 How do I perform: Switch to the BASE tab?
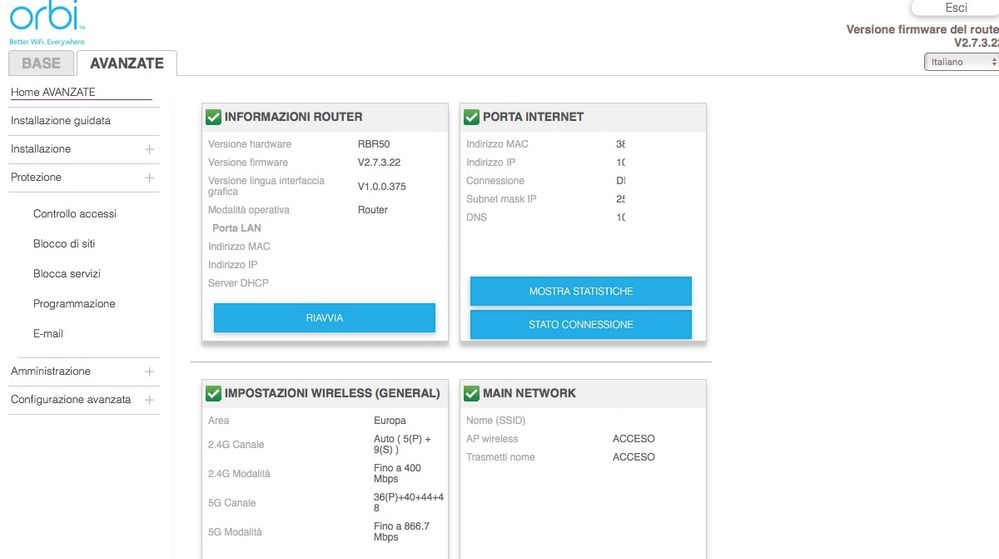click(x=41, y=63)
